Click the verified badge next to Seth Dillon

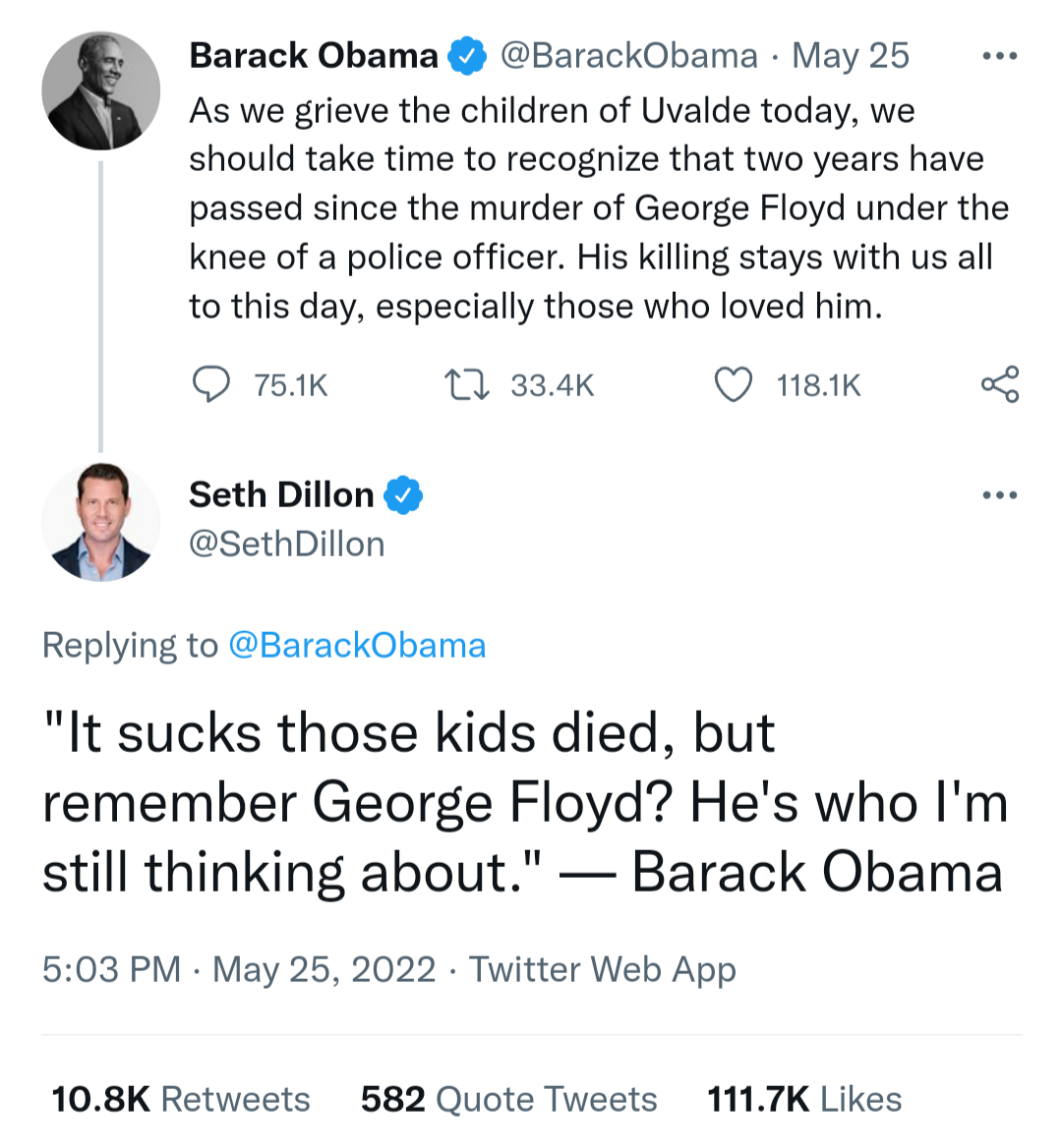[x=403, y=494]
